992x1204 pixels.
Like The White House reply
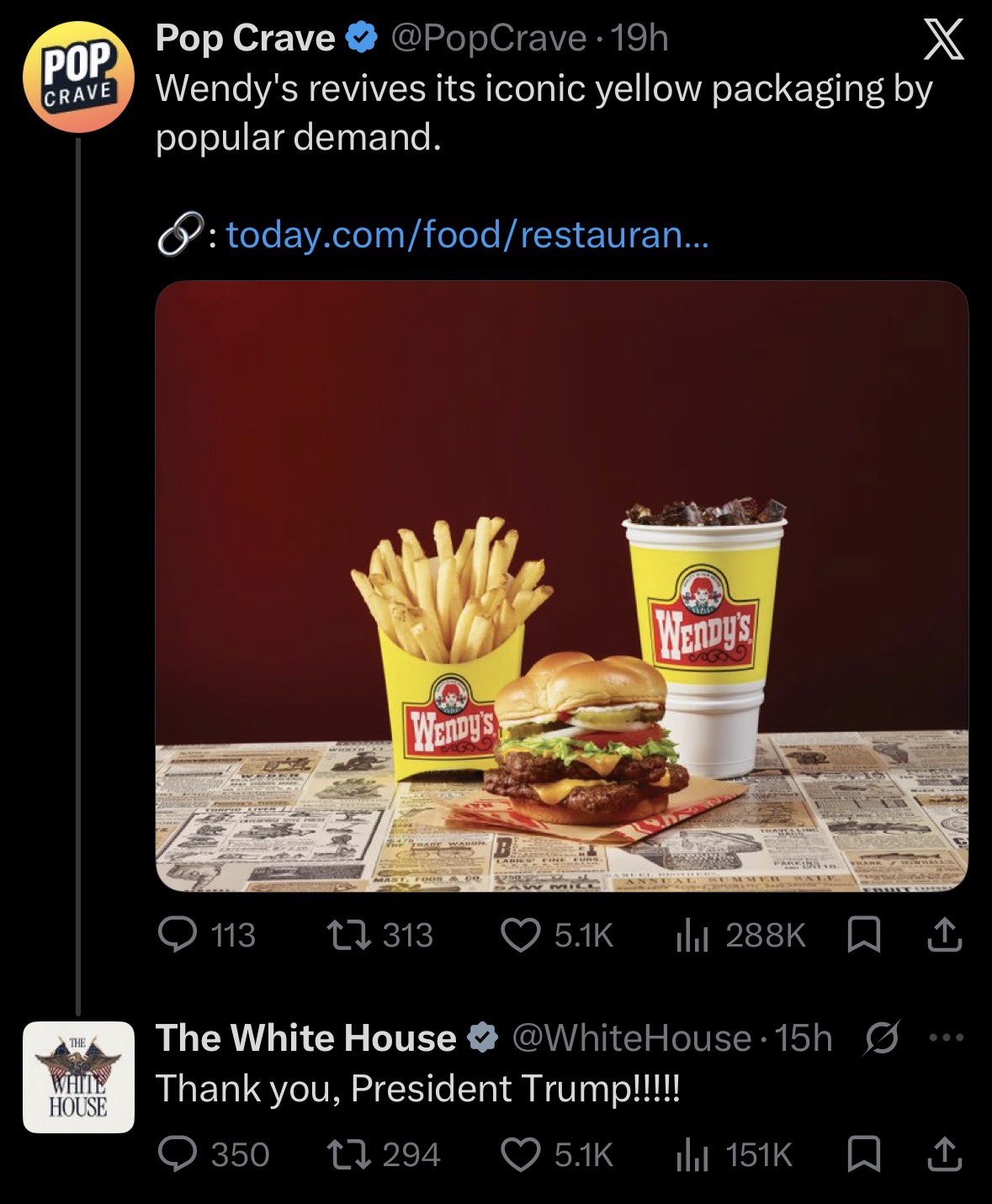pos(557,1154)
